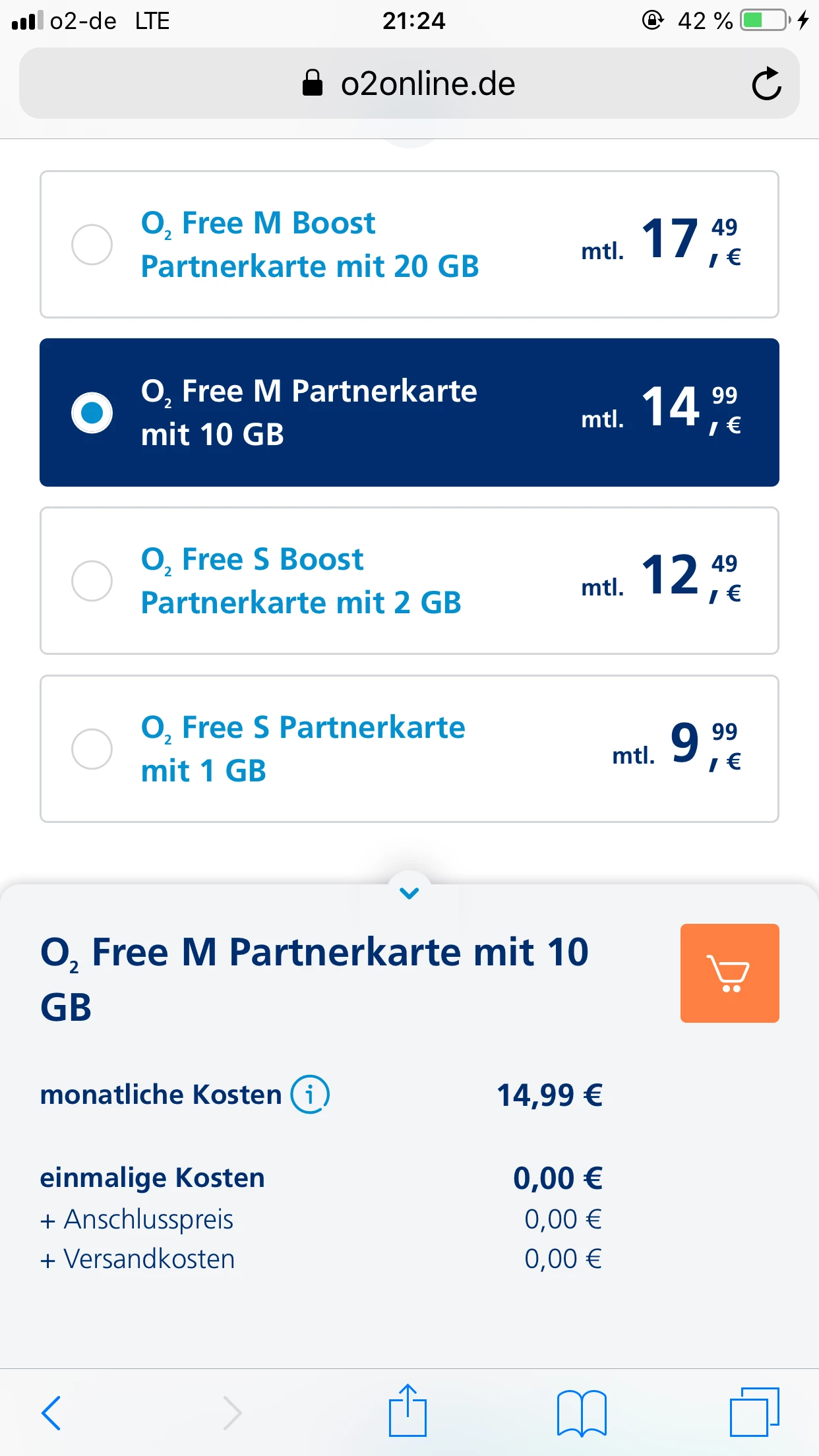Go back with Safari back arrow
Image resolution: width=819 pixels, height=1456 pixels.
click(51, 1412)
